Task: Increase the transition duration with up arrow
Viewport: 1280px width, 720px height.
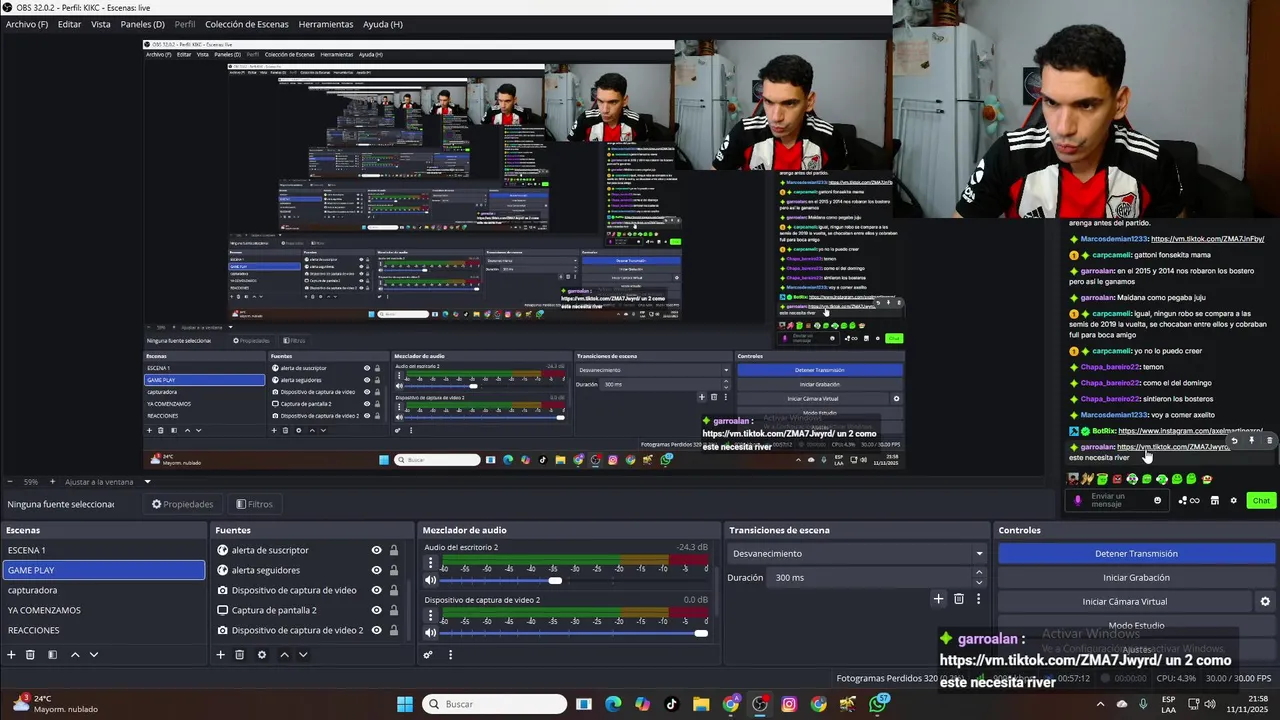Action: [x=979, y=573]
